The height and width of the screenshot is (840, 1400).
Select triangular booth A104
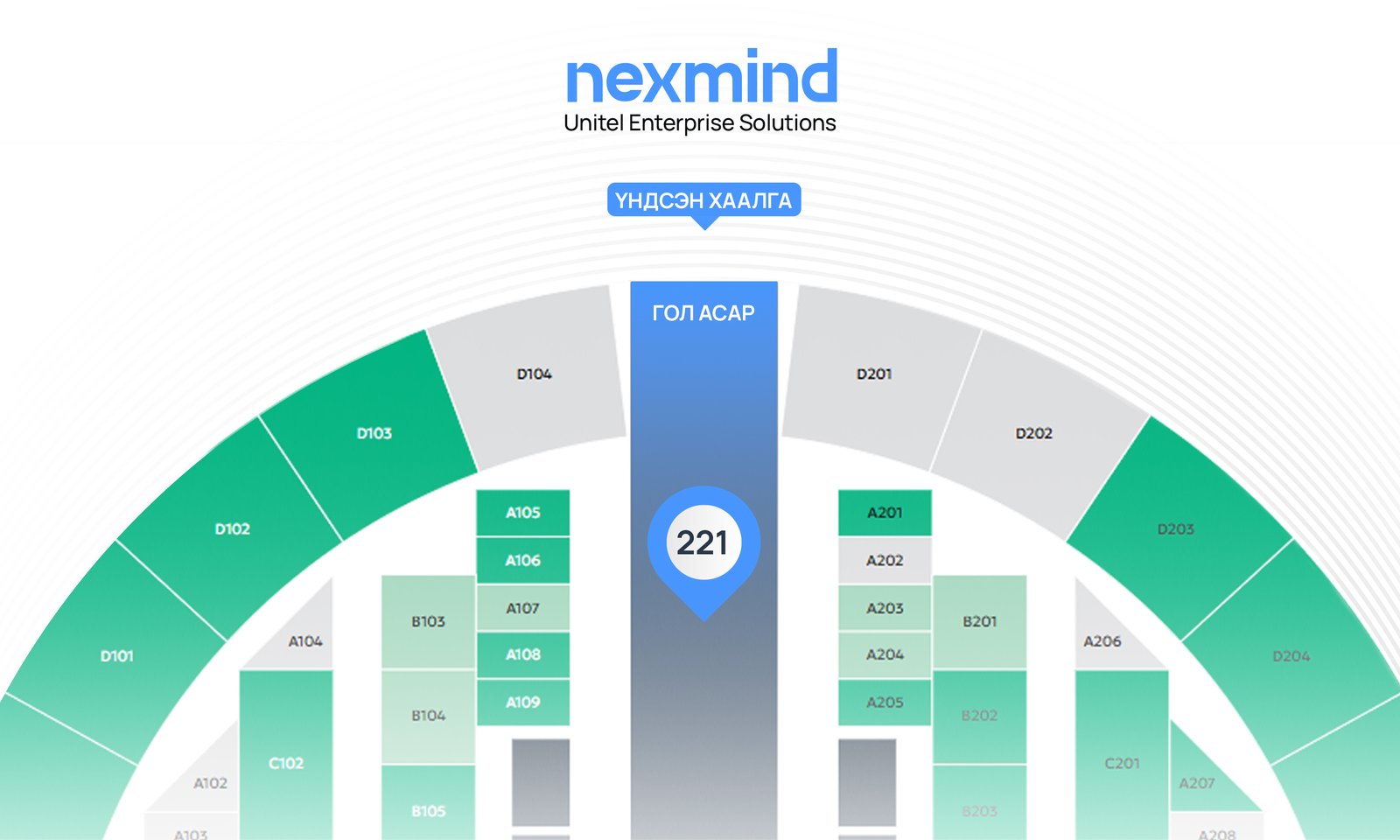tap(306, 643)
